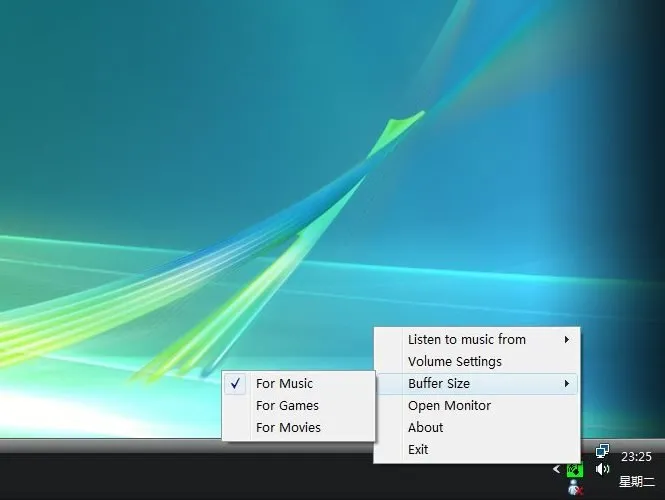Open the About entry
Image resolution: width=665 pixels, height=500 pixels.
[x=477, y=427]
